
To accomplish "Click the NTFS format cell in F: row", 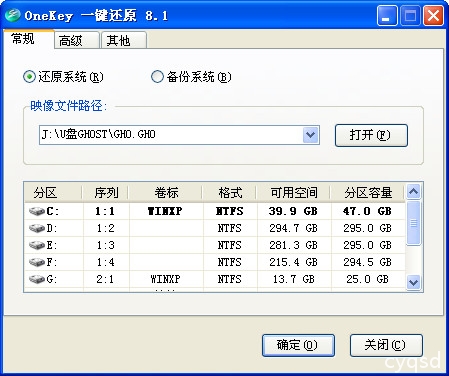I will [230, 262].
